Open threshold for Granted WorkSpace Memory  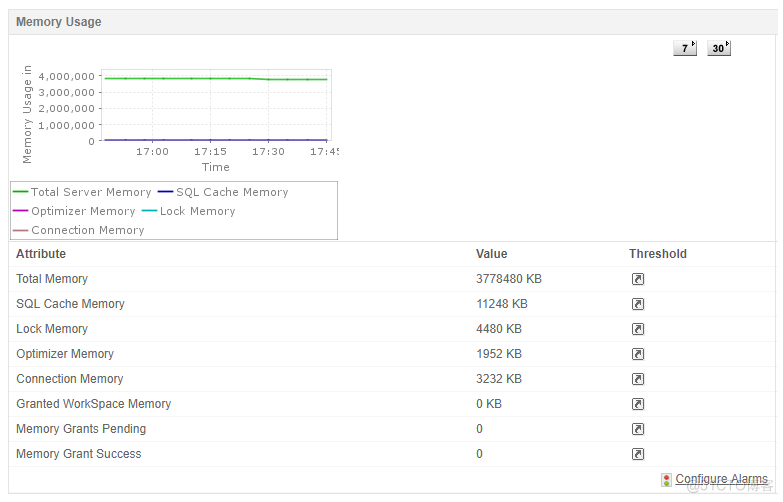click(638, 404)
